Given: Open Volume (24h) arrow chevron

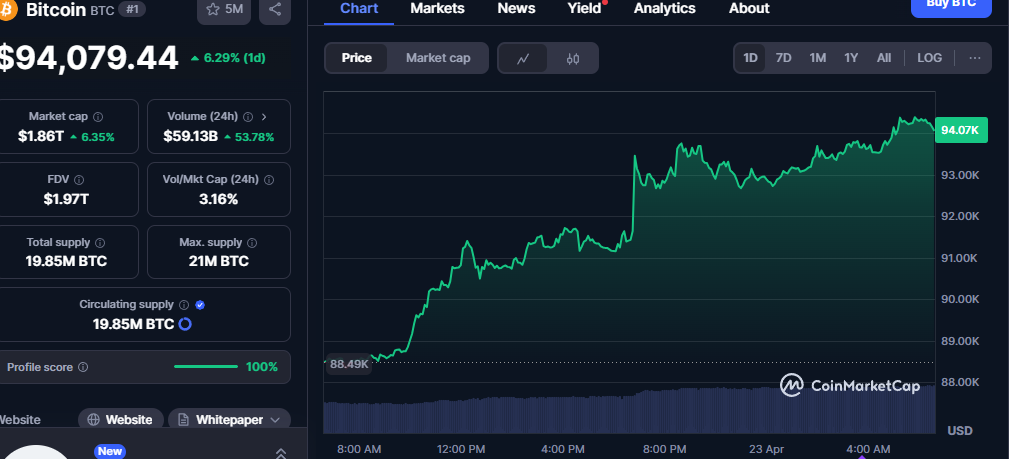Looking at the screenshot, I should [264, 117].
